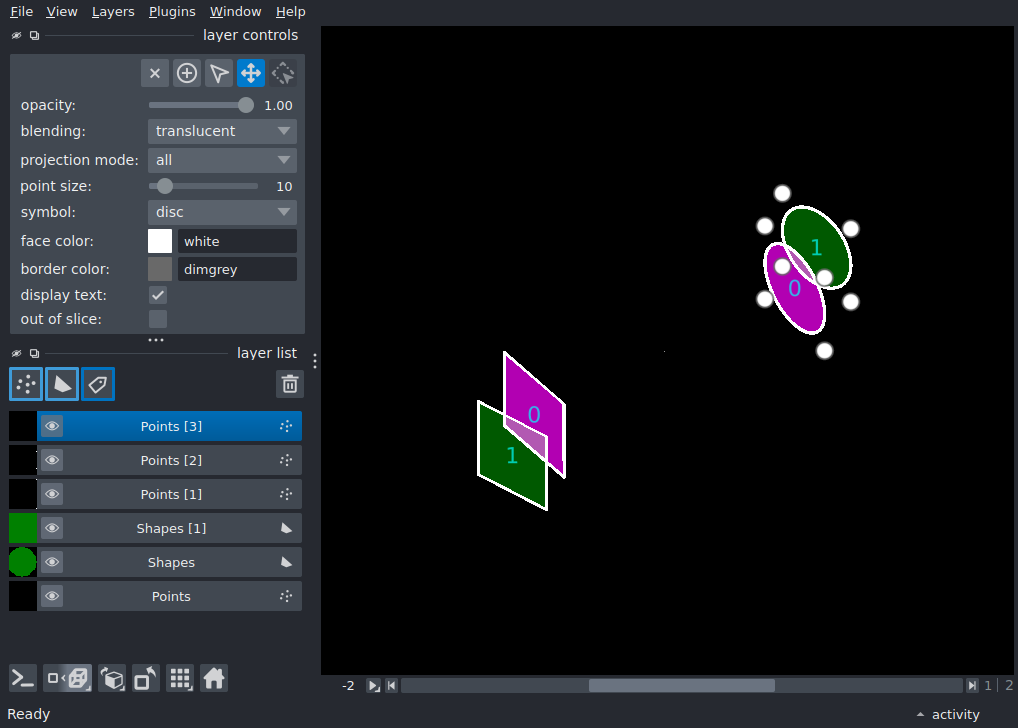Toggle visibility of Shapes [1] layer
Image resolution: width=1018 pixels, height=728 pixels.
coord(52,528)
